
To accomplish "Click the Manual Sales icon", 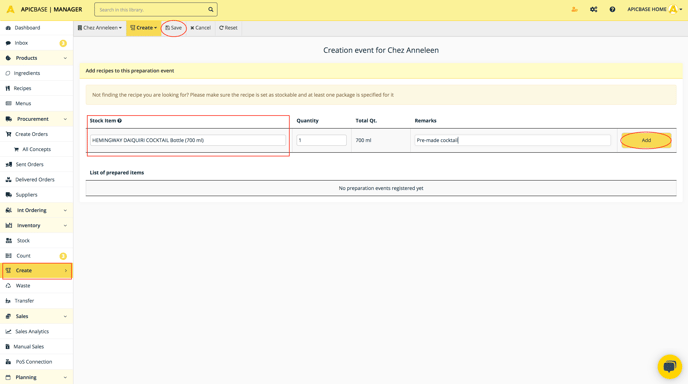I will (7, 347).
